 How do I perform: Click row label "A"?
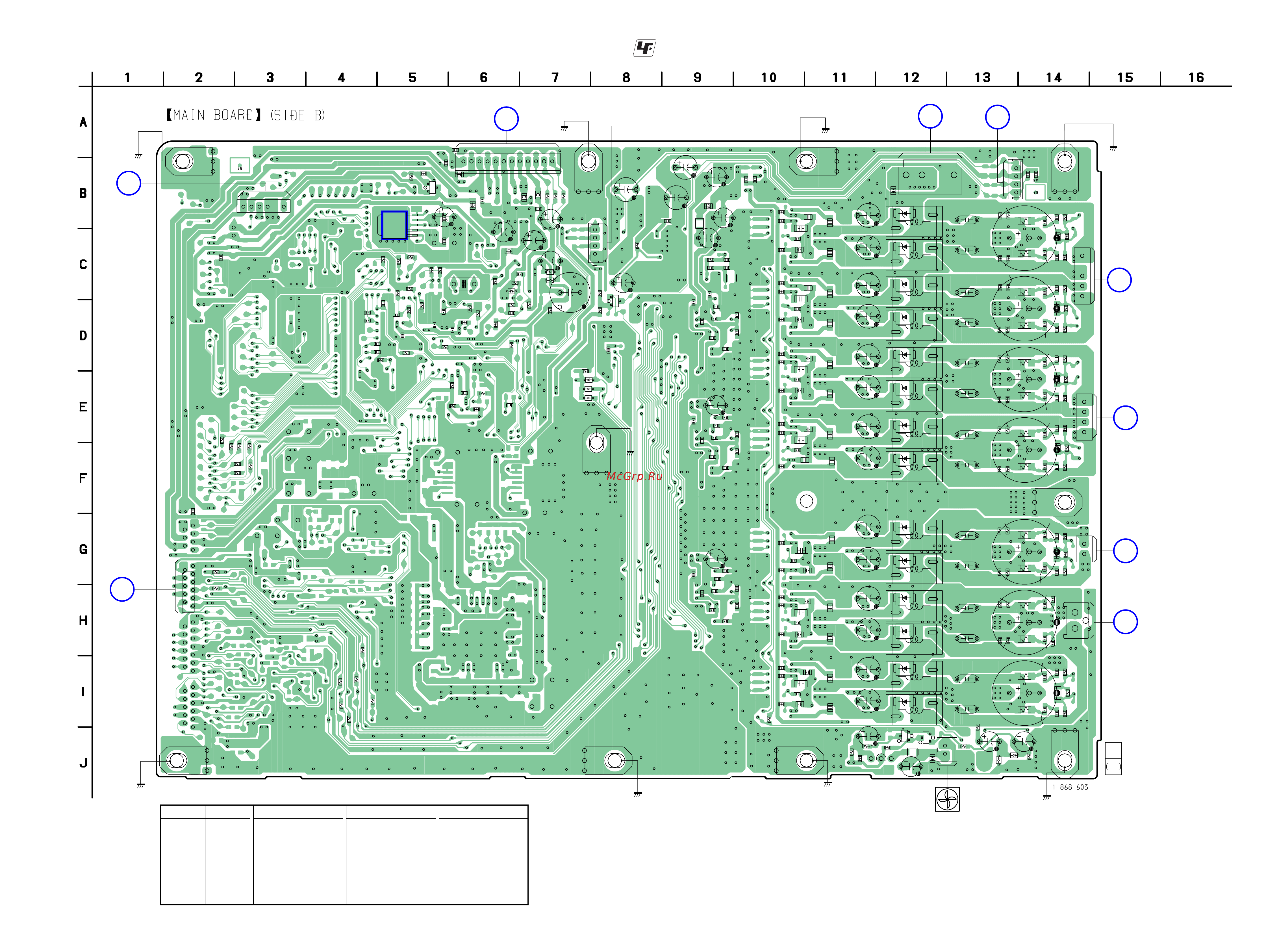pyautogui.click(x=83, y=122)
